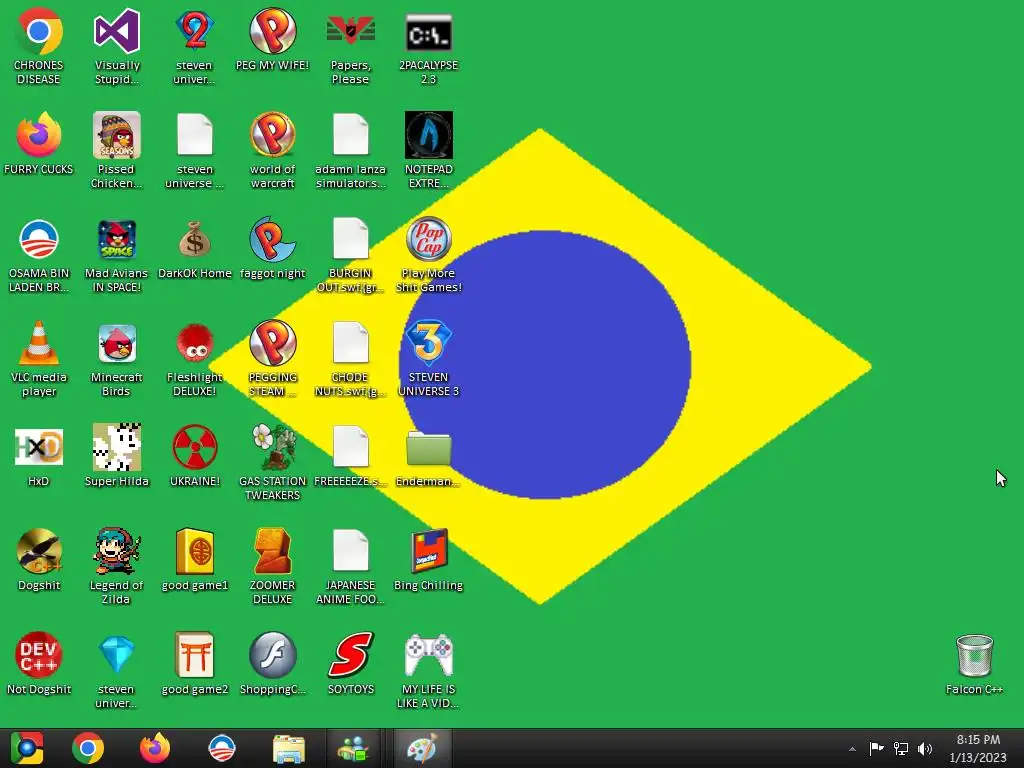Image resolution: width=1024 pixels, height=768 pixels.
Task: Click the Obama logo taskbar icon
Action: (x=222, y=748)
